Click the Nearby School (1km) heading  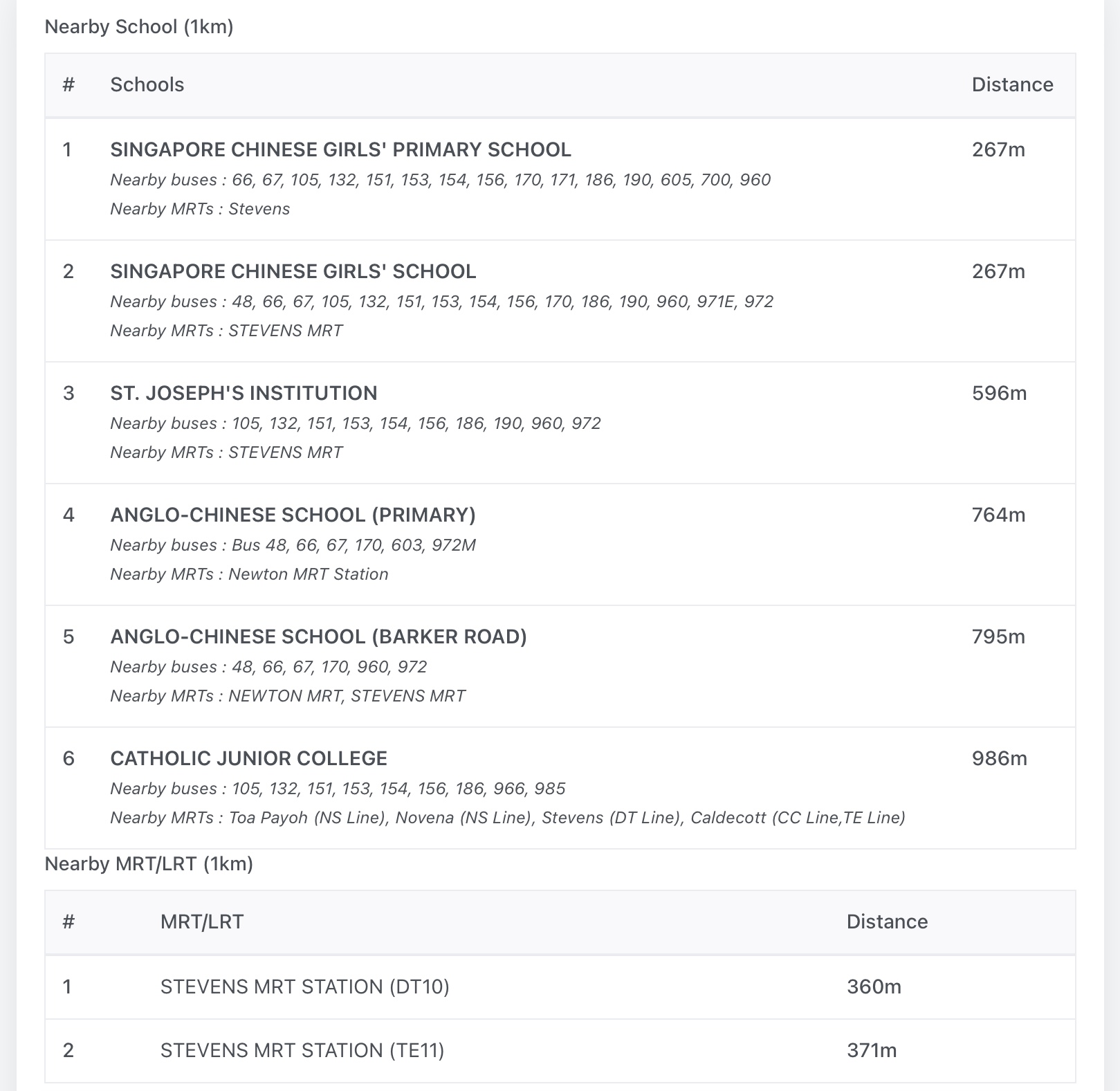[x=139, y=26]
